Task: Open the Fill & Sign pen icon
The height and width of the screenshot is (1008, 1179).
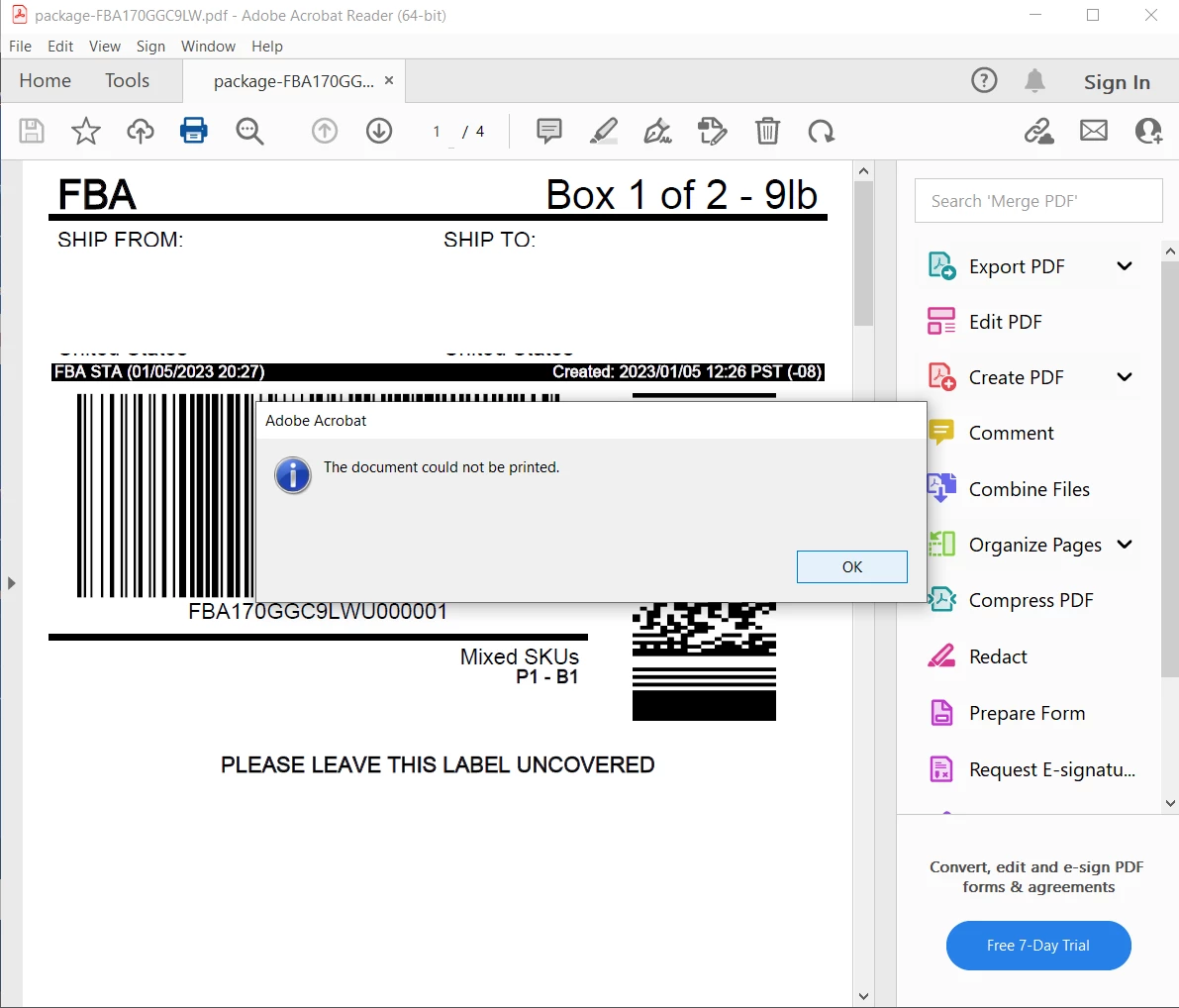Action: [x=658, y=131]
